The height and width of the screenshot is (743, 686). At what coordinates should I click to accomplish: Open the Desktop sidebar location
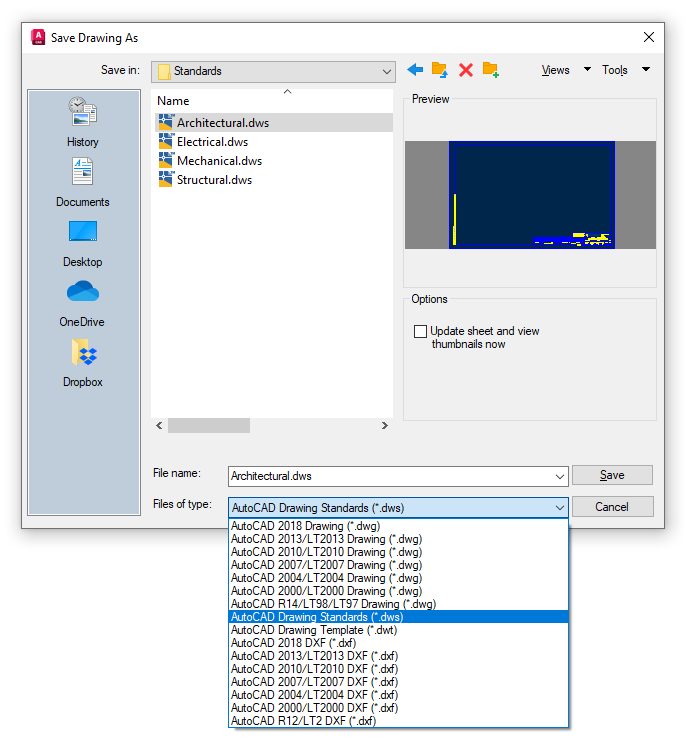tap(83, 243)
